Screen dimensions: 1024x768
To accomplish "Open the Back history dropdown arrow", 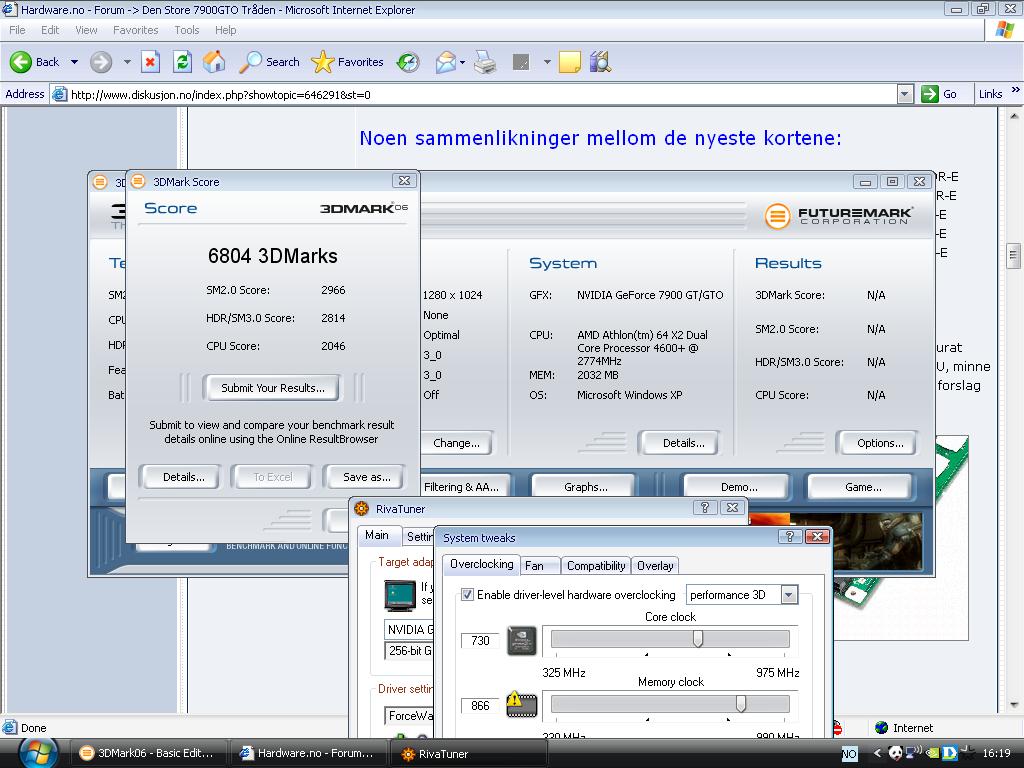I will pyautogui.click(x=74, y=62).
